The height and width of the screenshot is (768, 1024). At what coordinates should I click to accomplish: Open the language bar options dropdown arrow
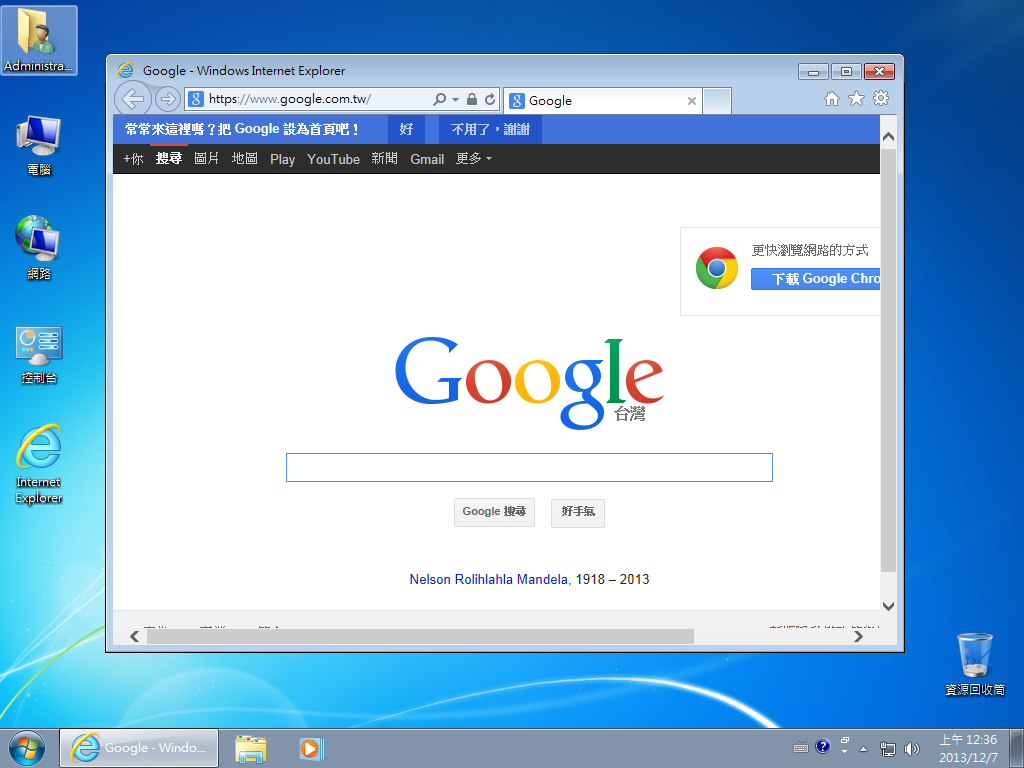(844, 752)
